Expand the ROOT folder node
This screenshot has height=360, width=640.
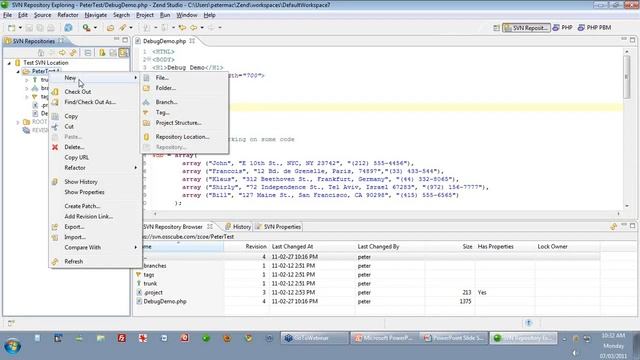(18, 122)
